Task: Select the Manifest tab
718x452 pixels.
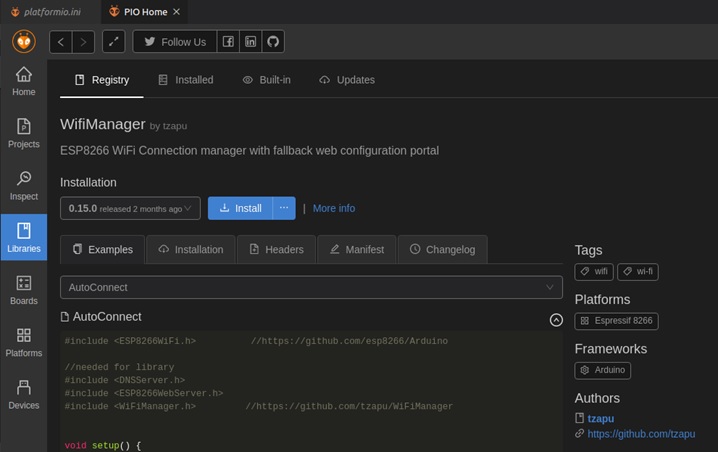Action: point(357,250)
